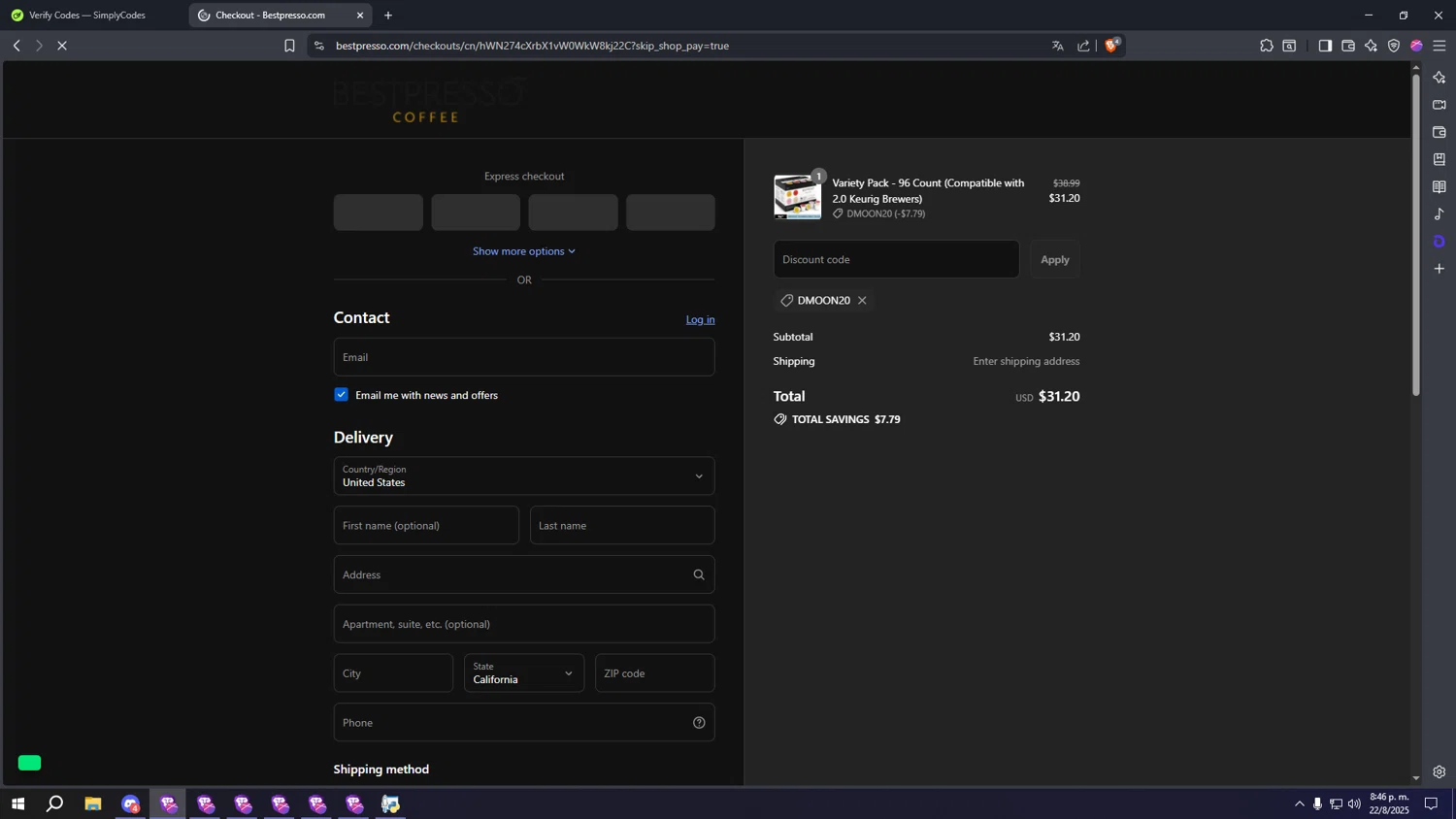Uncheck Email me with news and offers
The image size is (1456, 819).
[342, 395]
